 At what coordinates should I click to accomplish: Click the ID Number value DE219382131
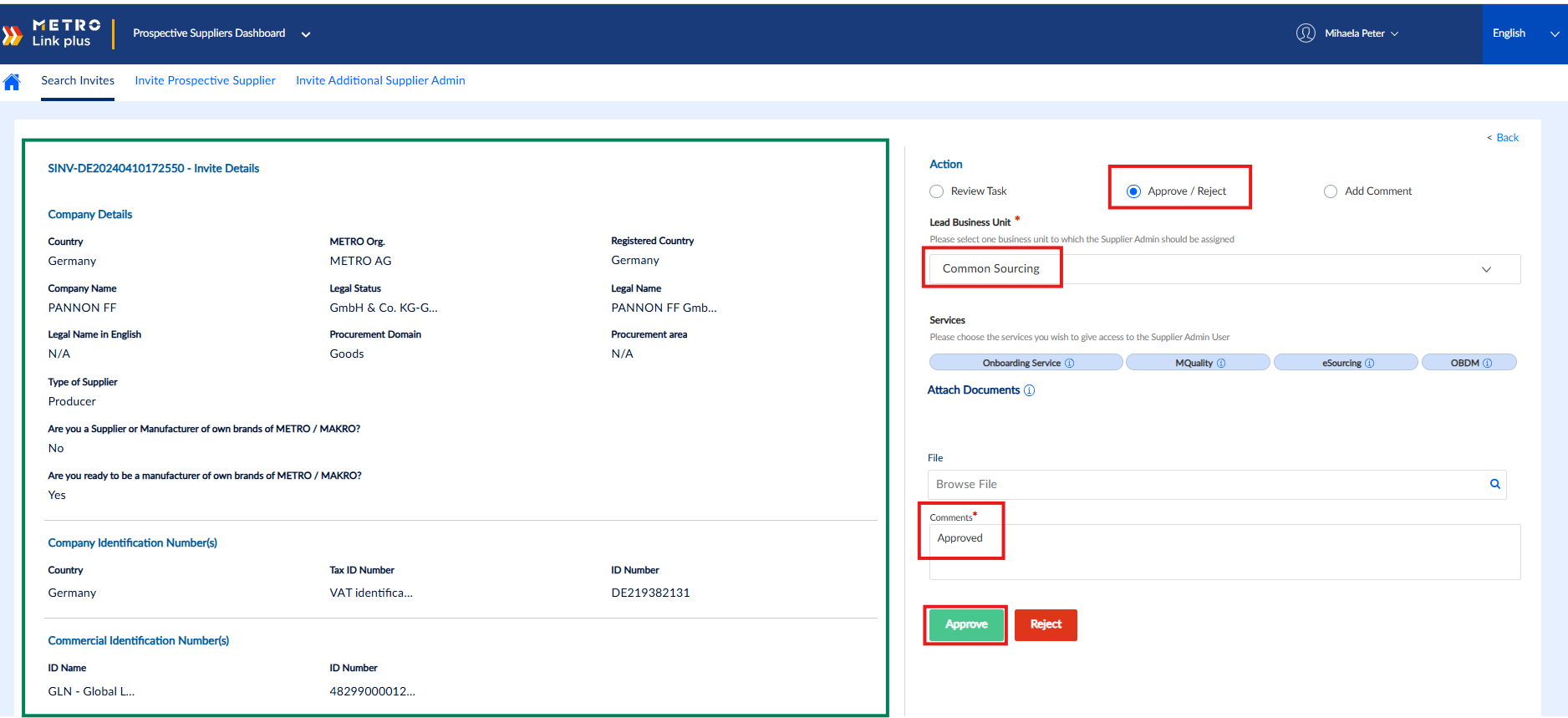[x=650, y=593]
